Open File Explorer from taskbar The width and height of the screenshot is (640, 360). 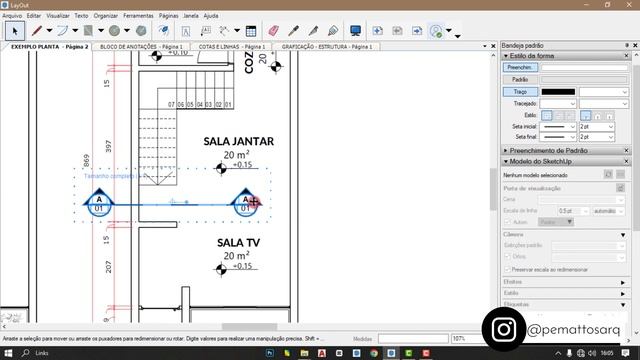click(x=304, y=353)
